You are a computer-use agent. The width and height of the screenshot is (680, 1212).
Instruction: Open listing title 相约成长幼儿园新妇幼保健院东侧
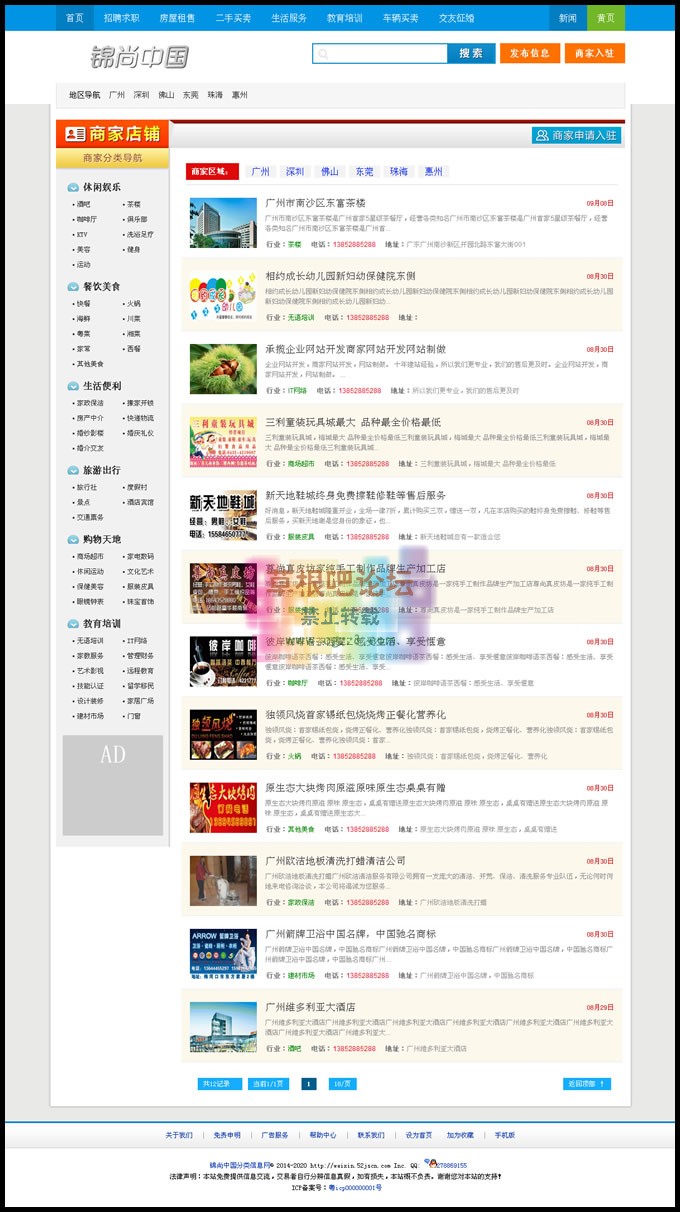pyautogui.click(x=340, y=276)
